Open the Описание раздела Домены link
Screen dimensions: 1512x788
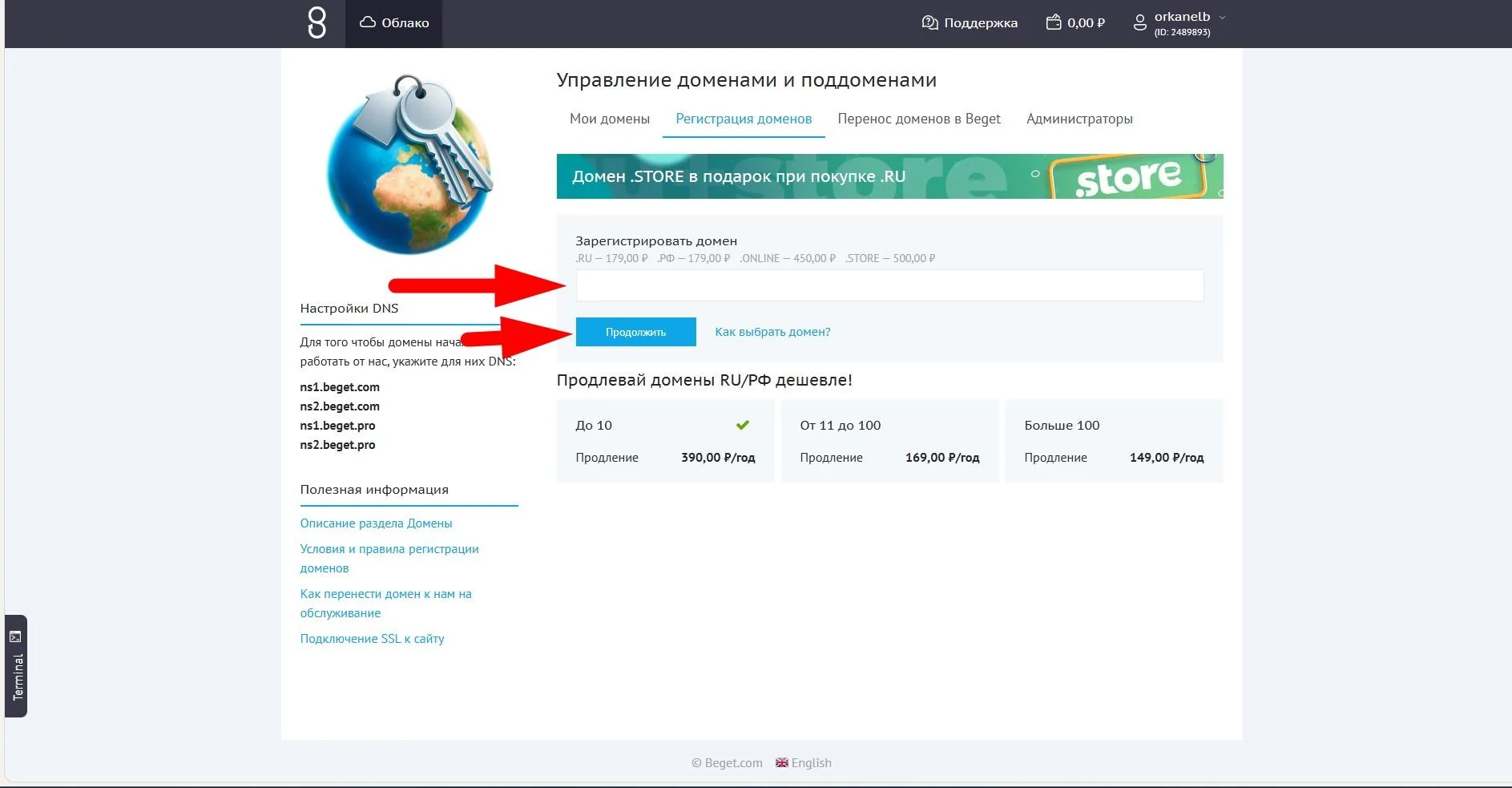tap(376, 523)
